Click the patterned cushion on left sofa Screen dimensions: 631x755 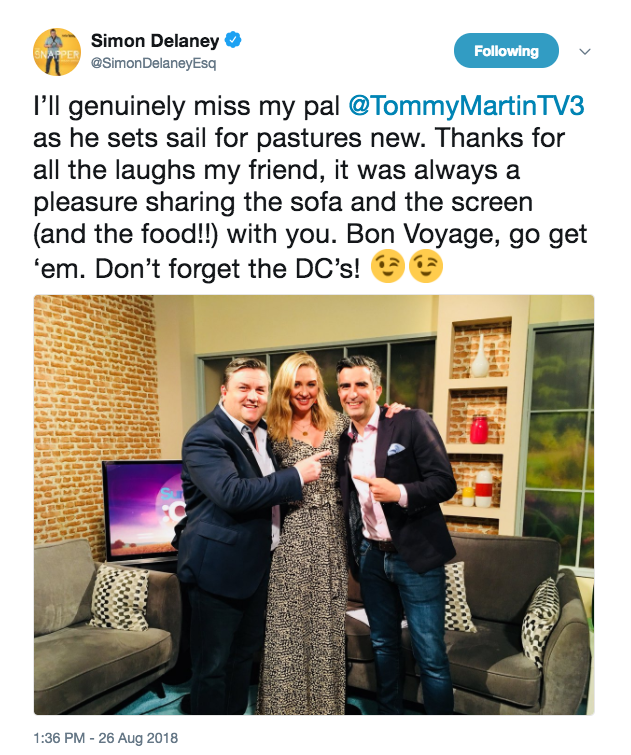(120, 598)
